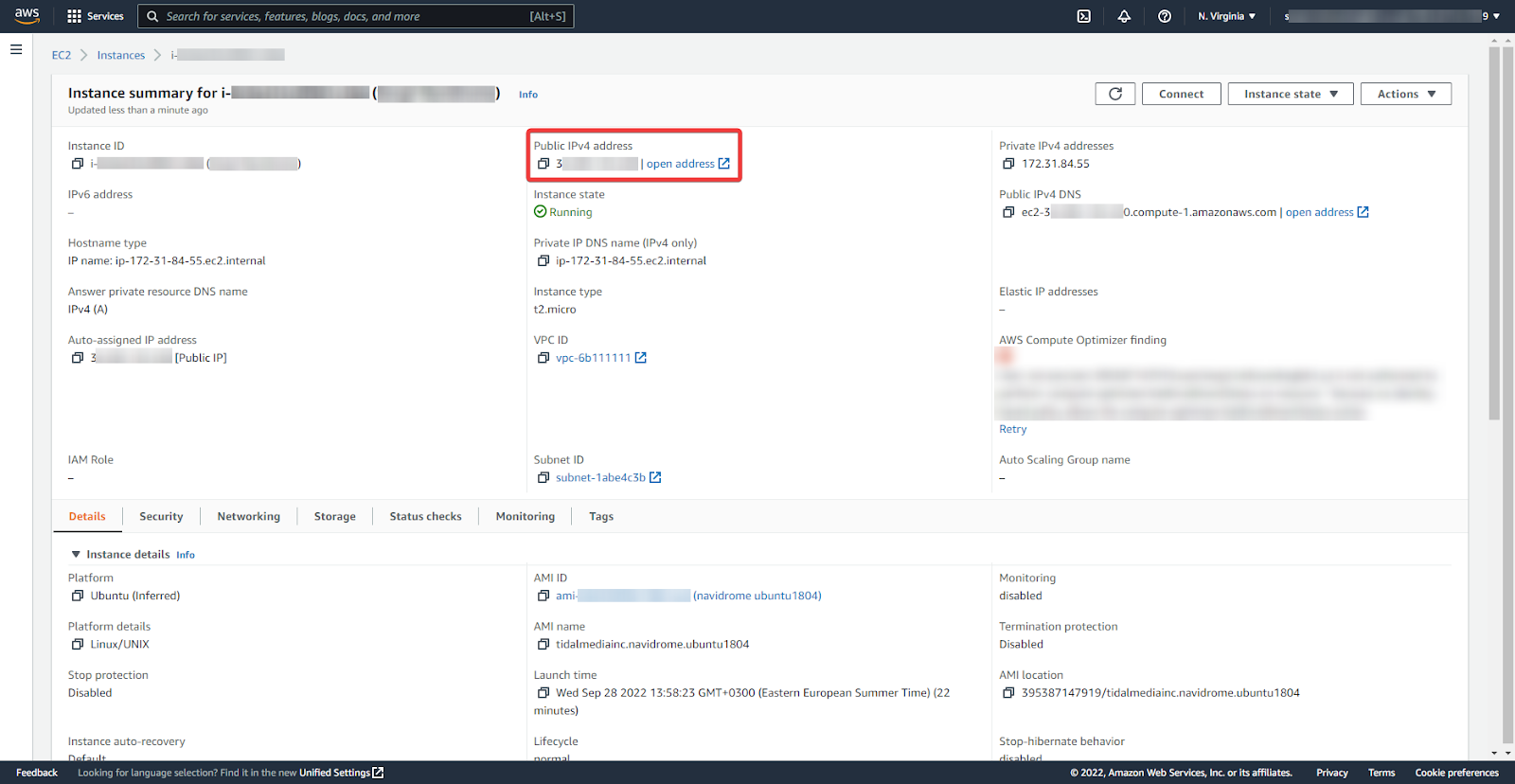Screen dimensions: 1515x784
Task: Switch to the Security tab
Action: [x=161, y=517]
